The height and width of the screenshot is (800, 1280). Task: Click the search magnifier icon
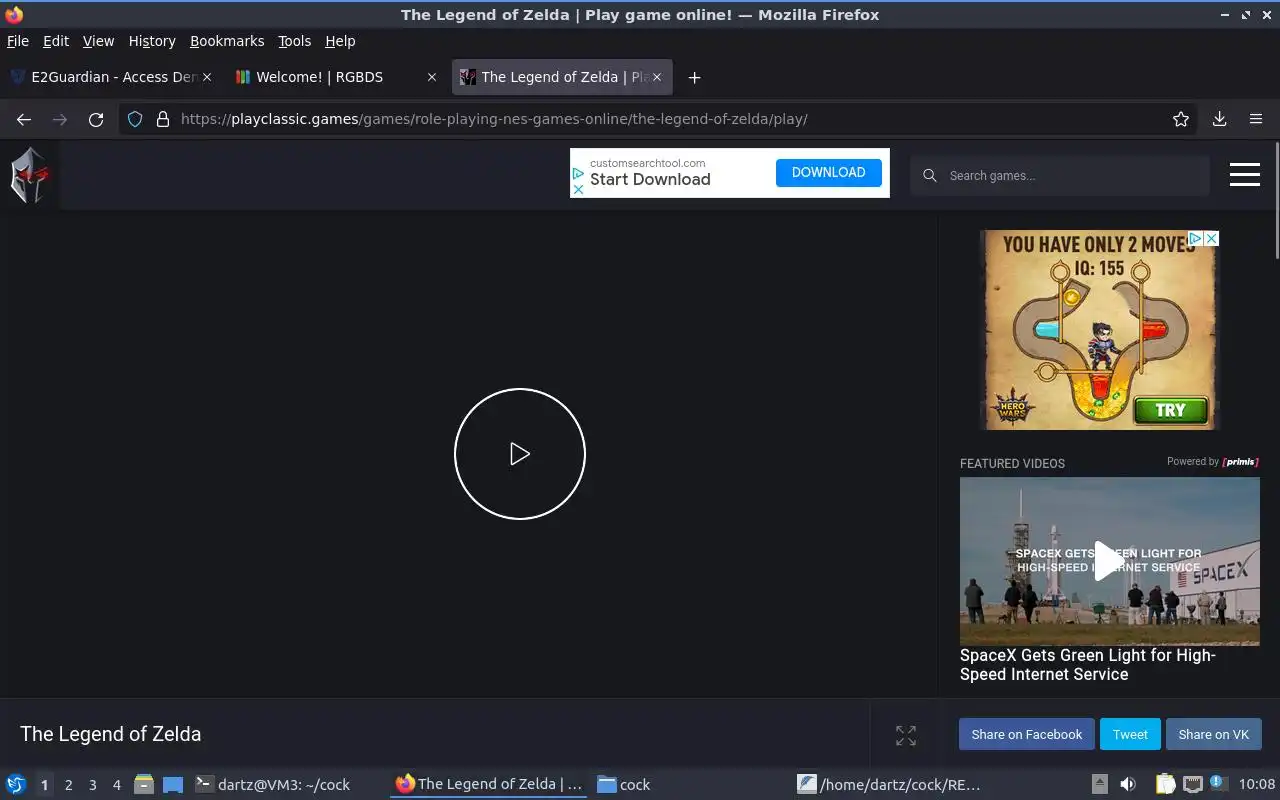point(929,175)
